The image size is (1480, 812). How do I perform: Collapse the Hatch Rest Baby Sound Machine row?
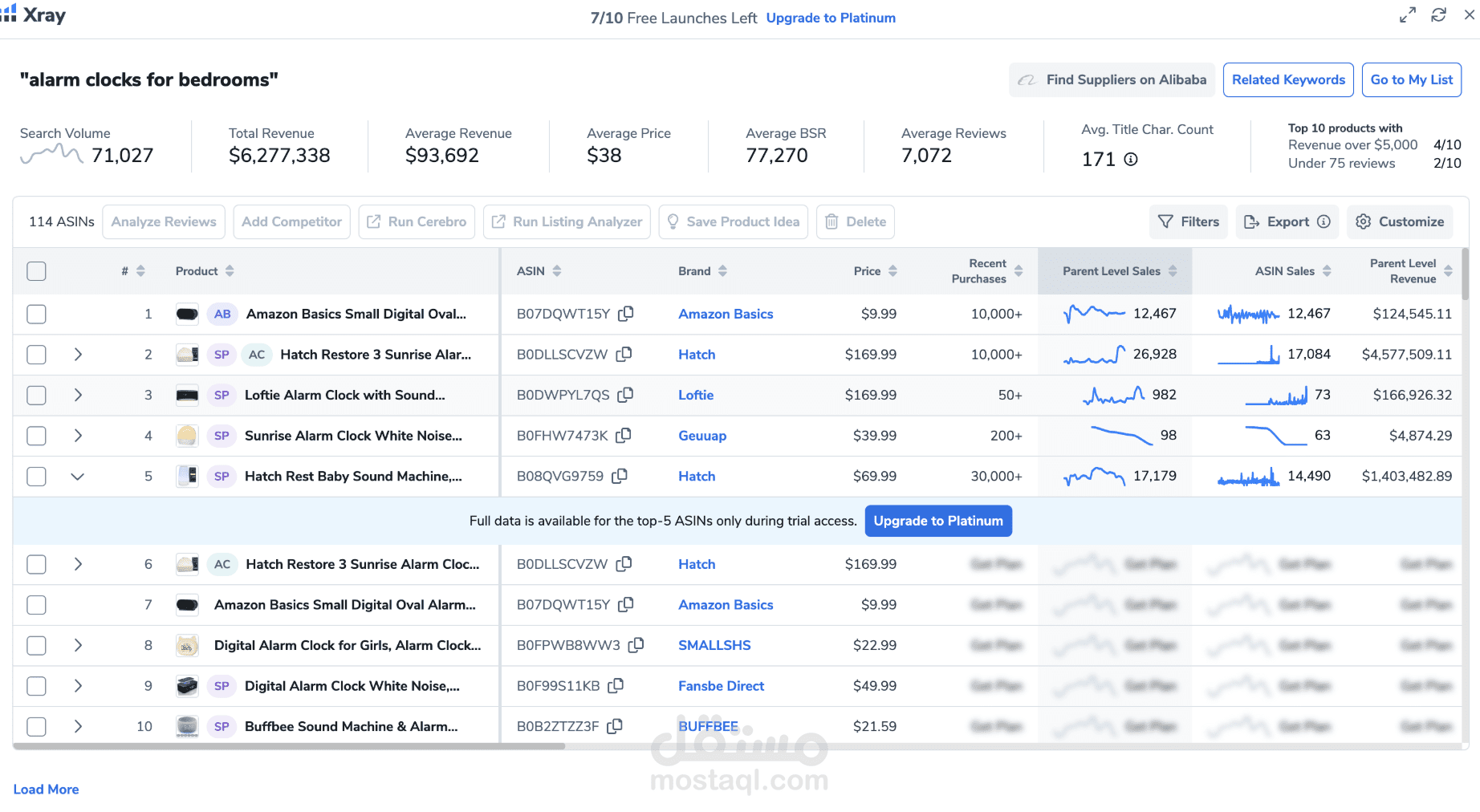[x=78, y=476]
